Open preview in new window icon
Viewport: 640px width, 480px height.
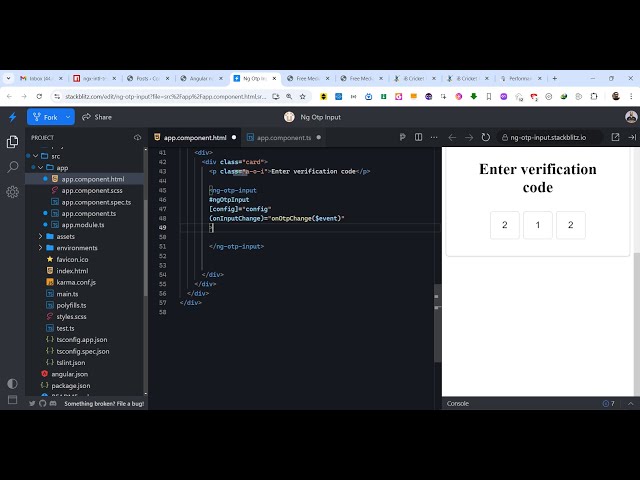tap(616, 137)
